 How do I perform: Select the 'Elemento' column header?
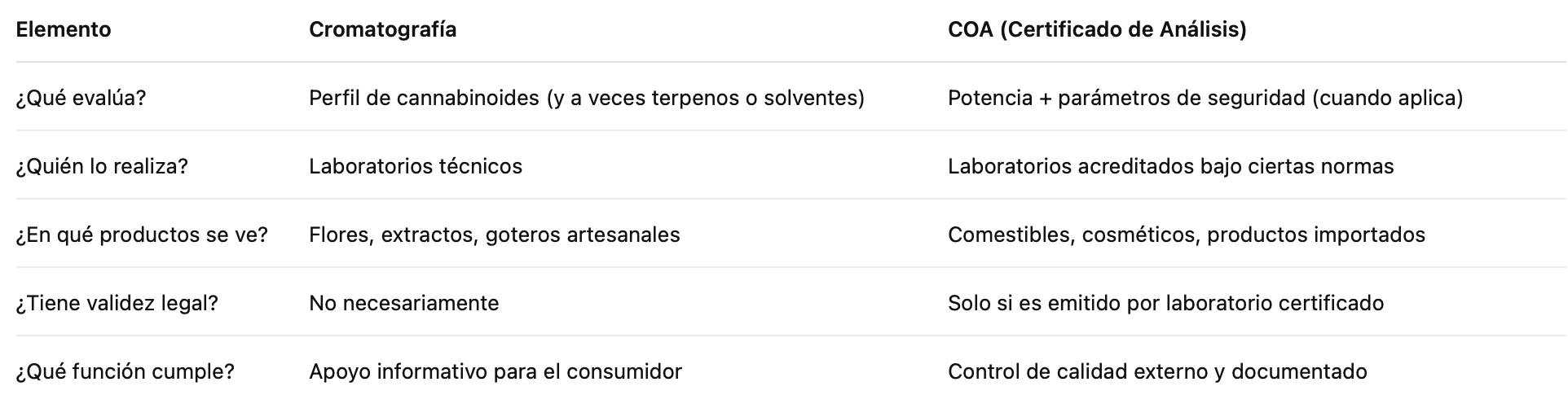[x=64, y=29]
